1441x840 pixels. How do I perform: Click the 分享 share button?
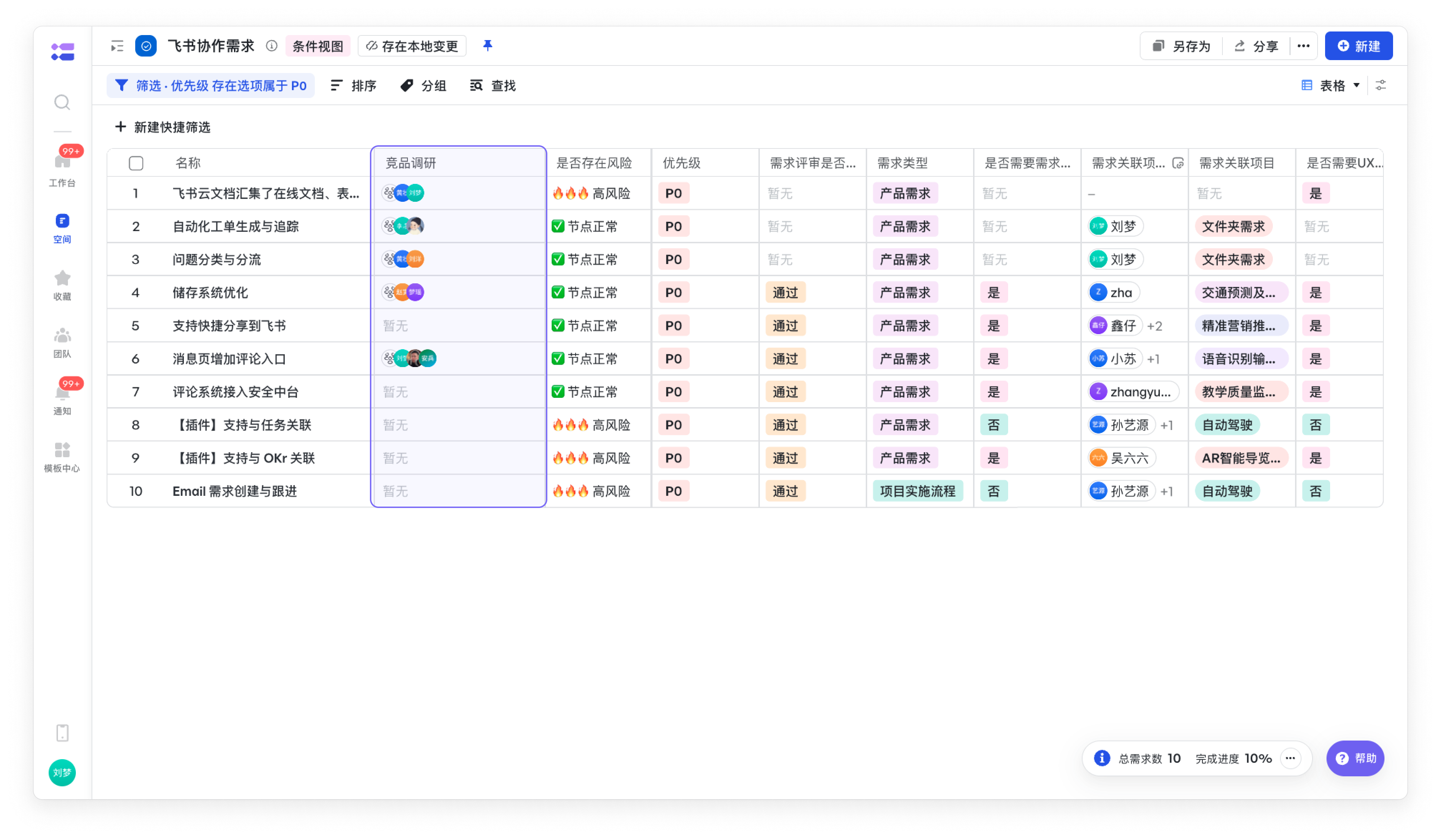pyautogui.click(x=1256, y=46)
